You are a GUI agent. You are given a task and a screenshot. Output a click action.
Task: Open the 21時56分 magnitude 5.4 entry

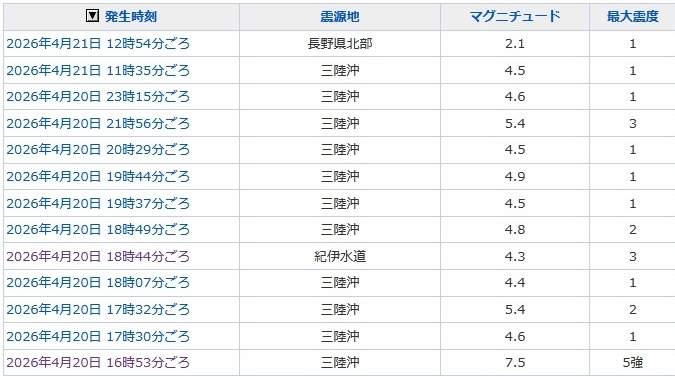point(98,124)
